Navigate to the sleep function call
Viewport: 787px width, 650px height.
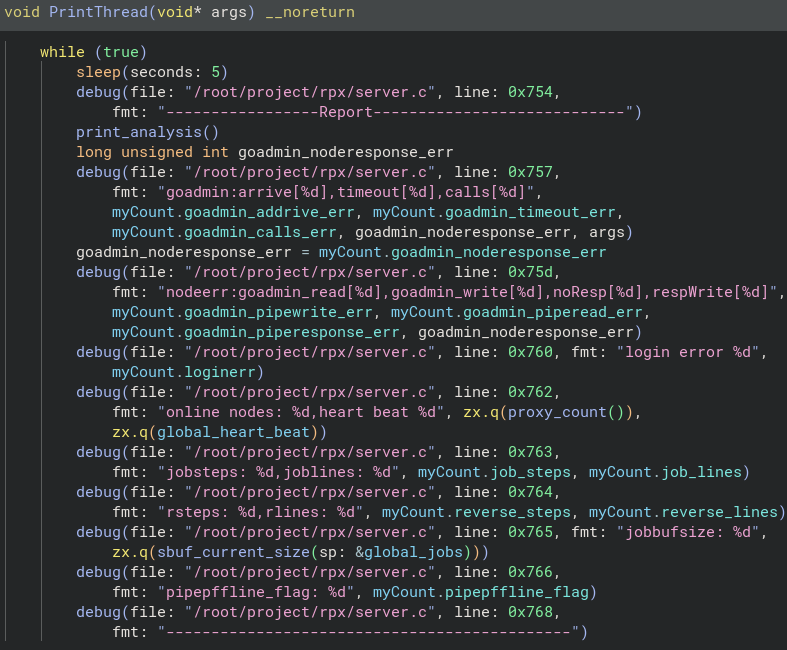98,72
